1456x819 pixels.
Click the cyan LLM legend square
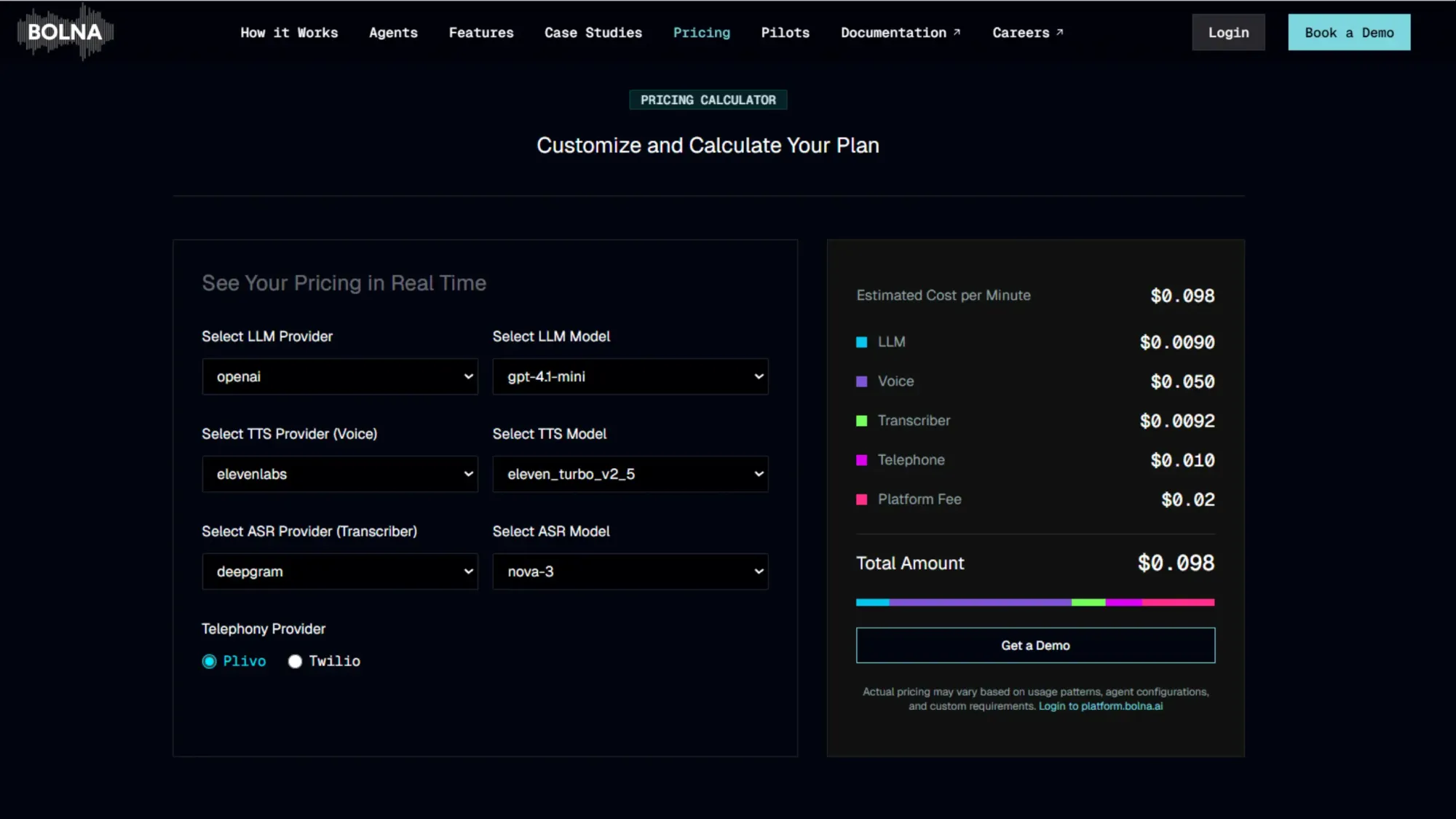point(862,341)
